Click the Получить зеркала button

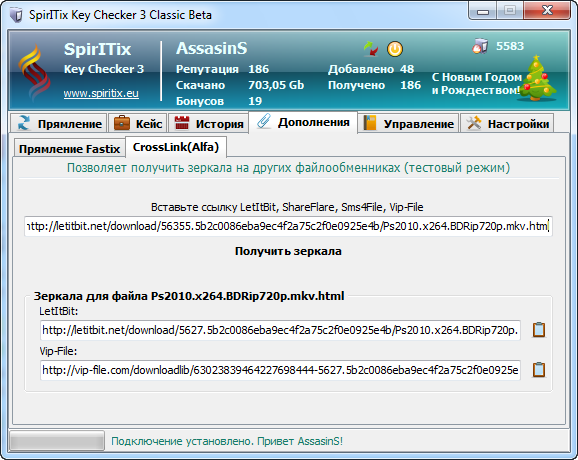point(288,251)
